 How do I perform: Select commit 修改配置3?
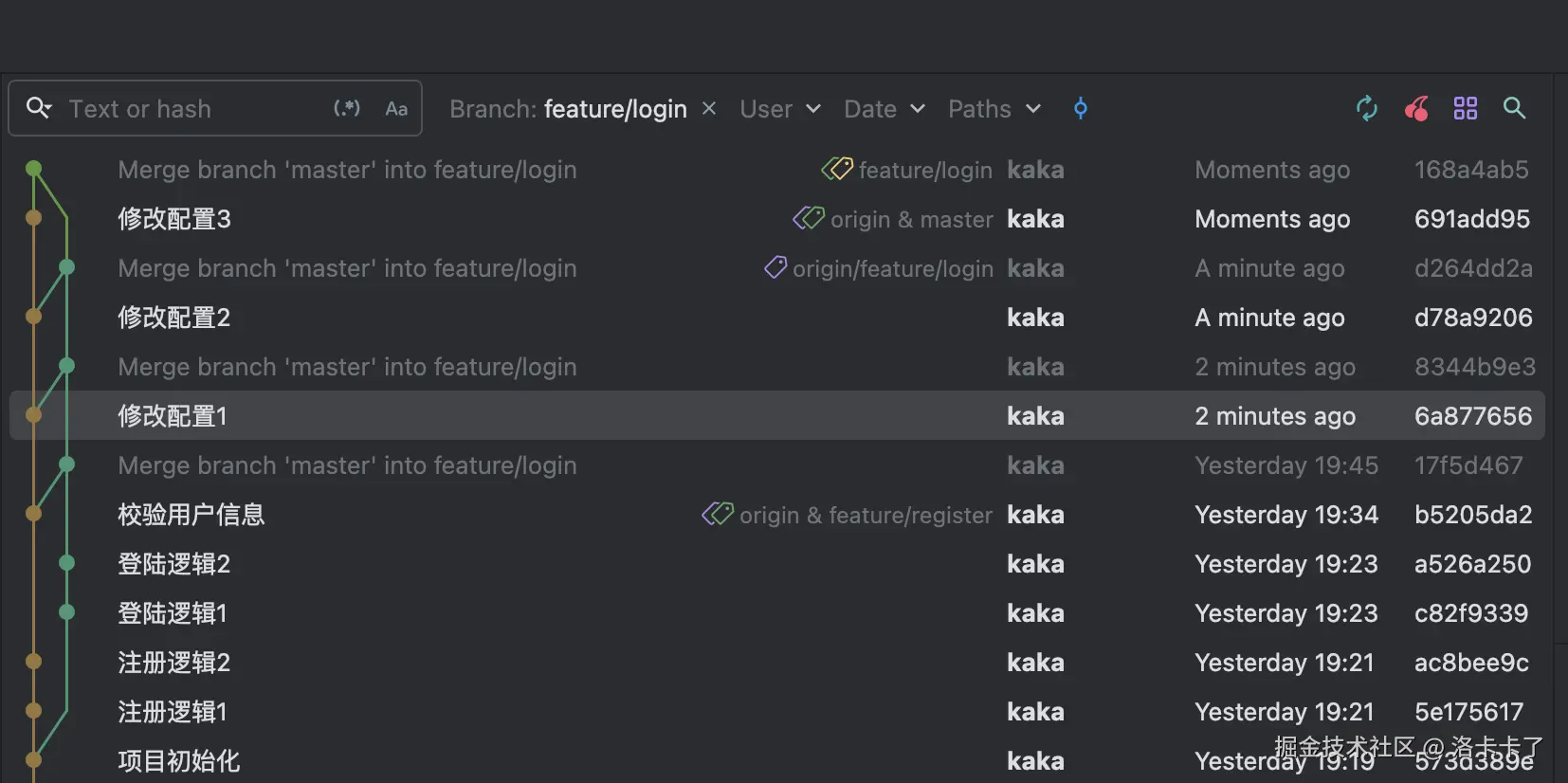174,219
